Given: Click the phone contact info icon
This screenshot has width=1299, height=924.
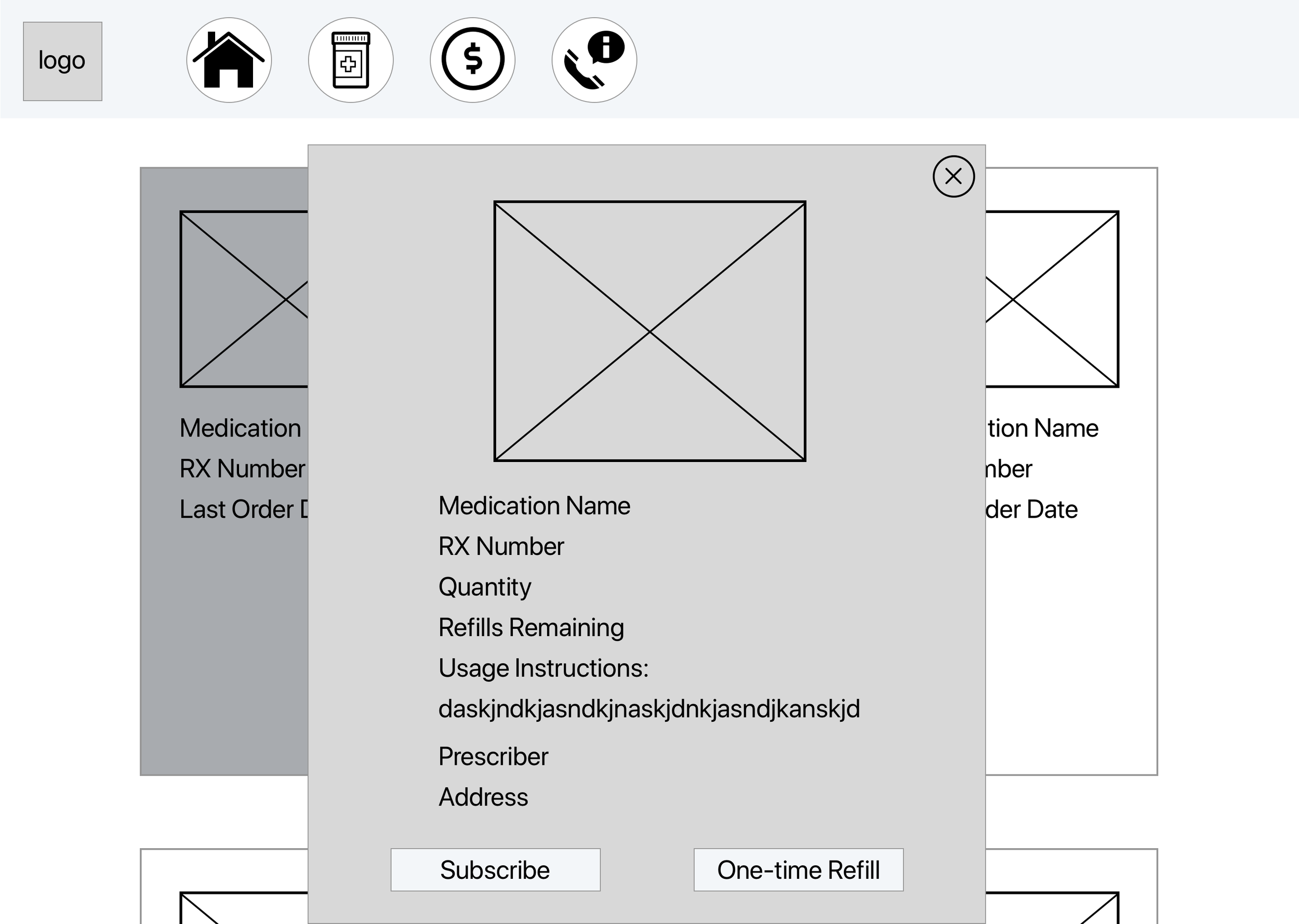Looking at the screenshot, I should point(594,60).
